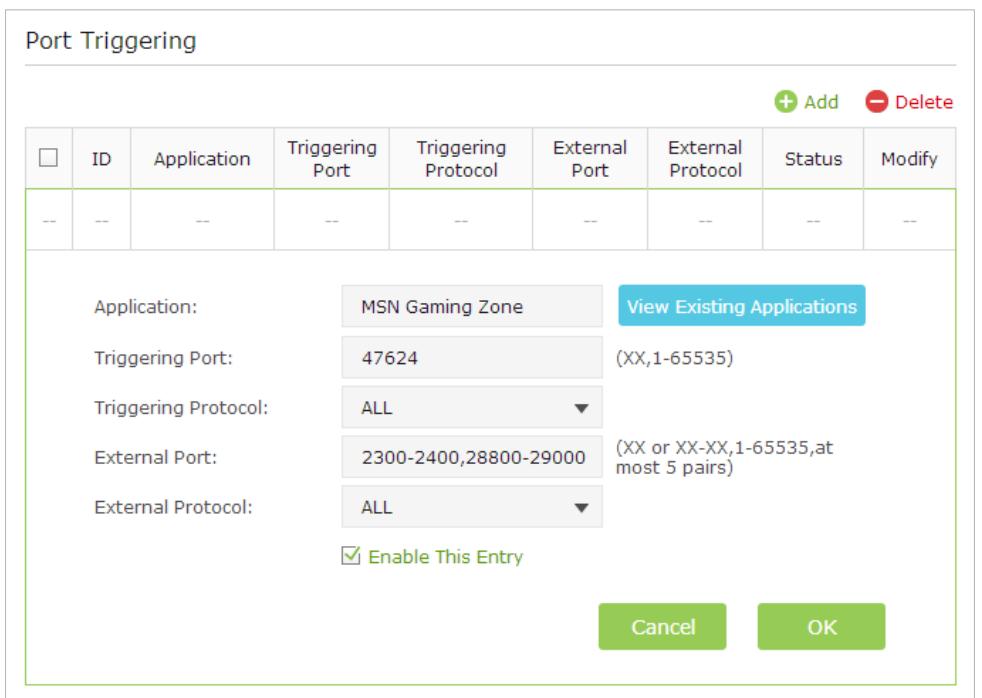Click the 'Application:' form label

[x=145, y=307]
